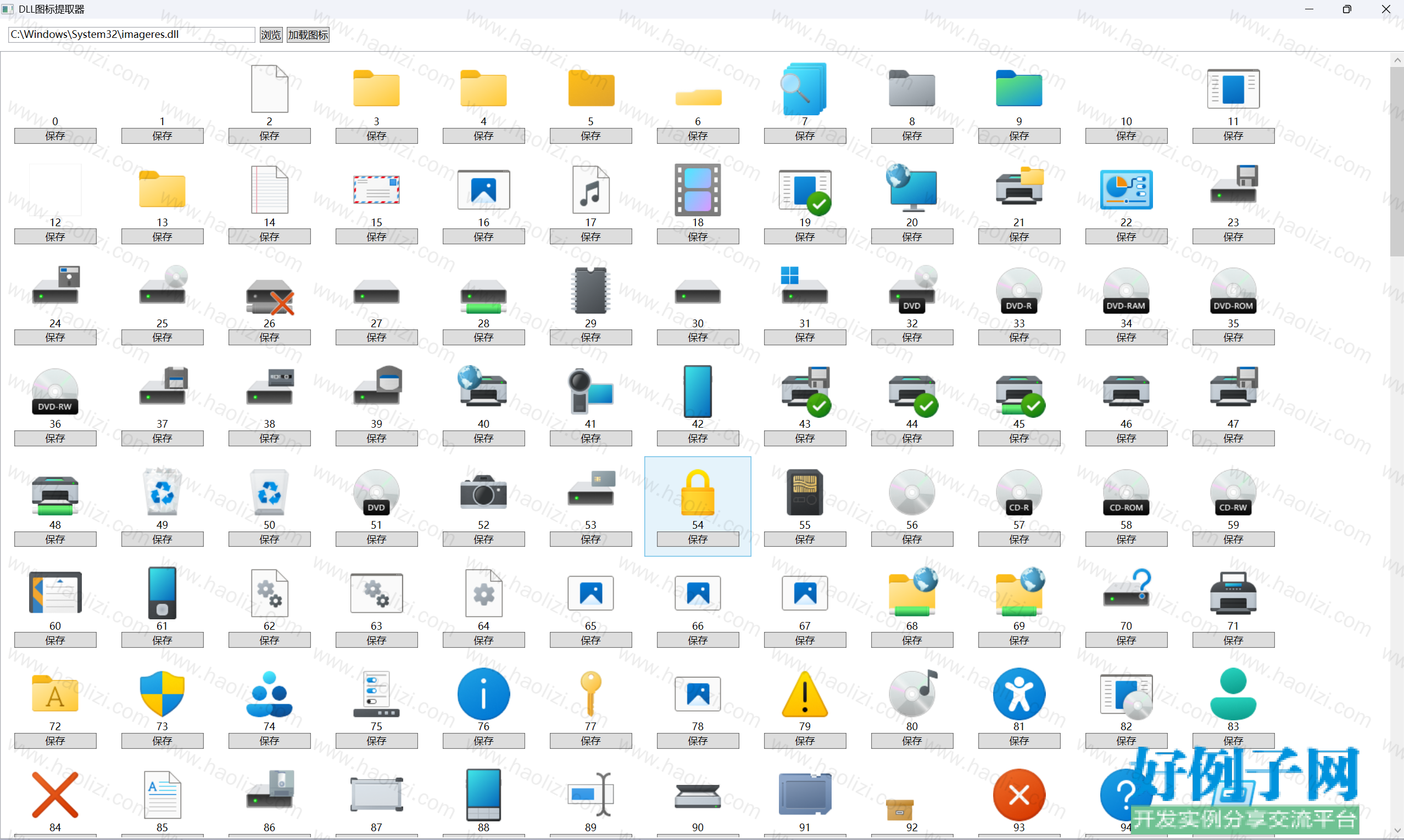Select the UAC shield icon 73
Image resolution: width=1404 pixels, height=840 pixels.
[x=162, y=694]
